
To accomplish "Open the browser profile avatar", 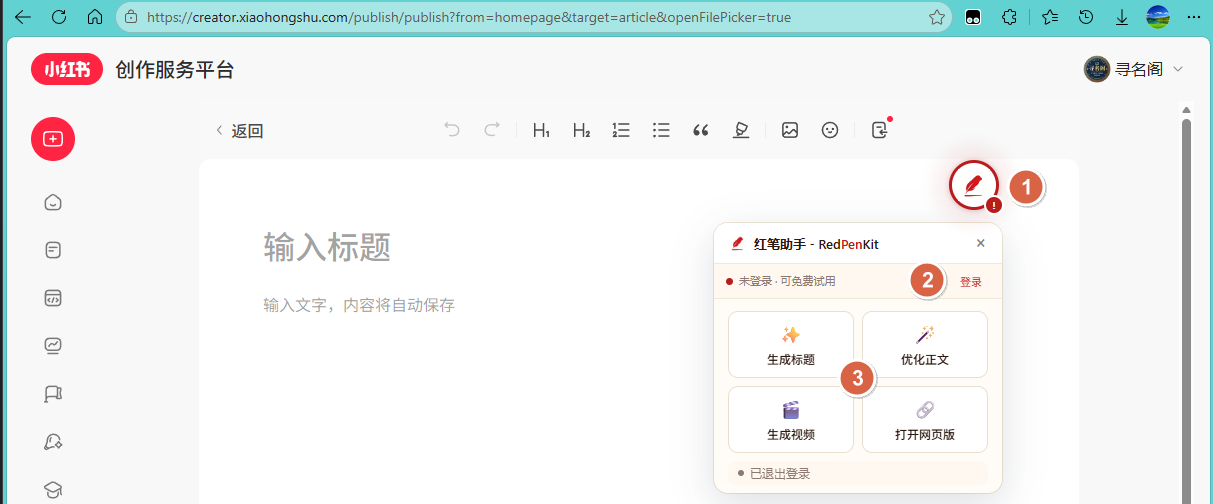I will [x=1158, y=17].
